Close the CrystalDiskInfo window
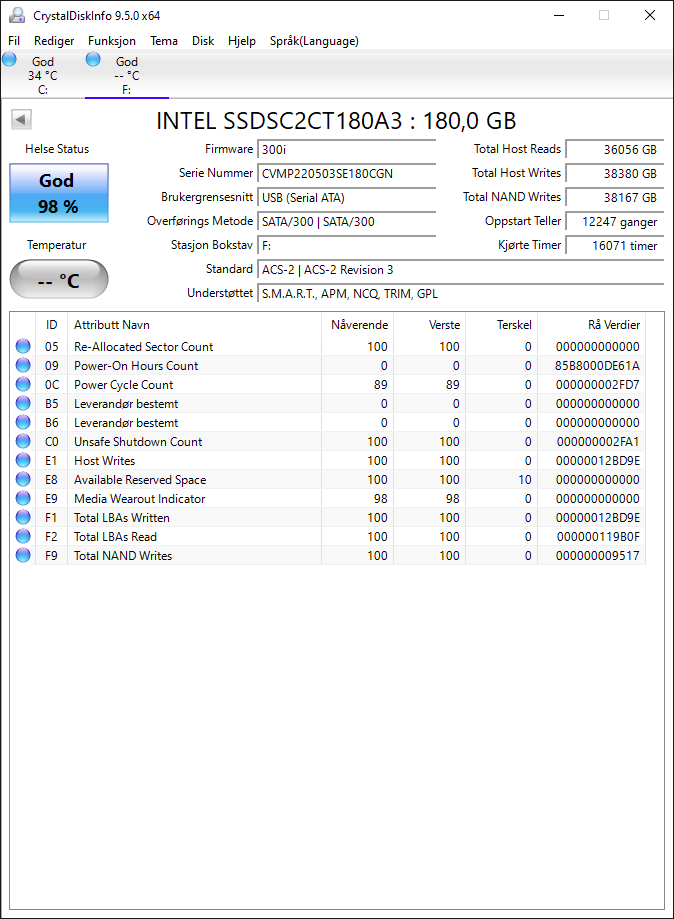Screen dimensions: 674x919 [650, 15]
